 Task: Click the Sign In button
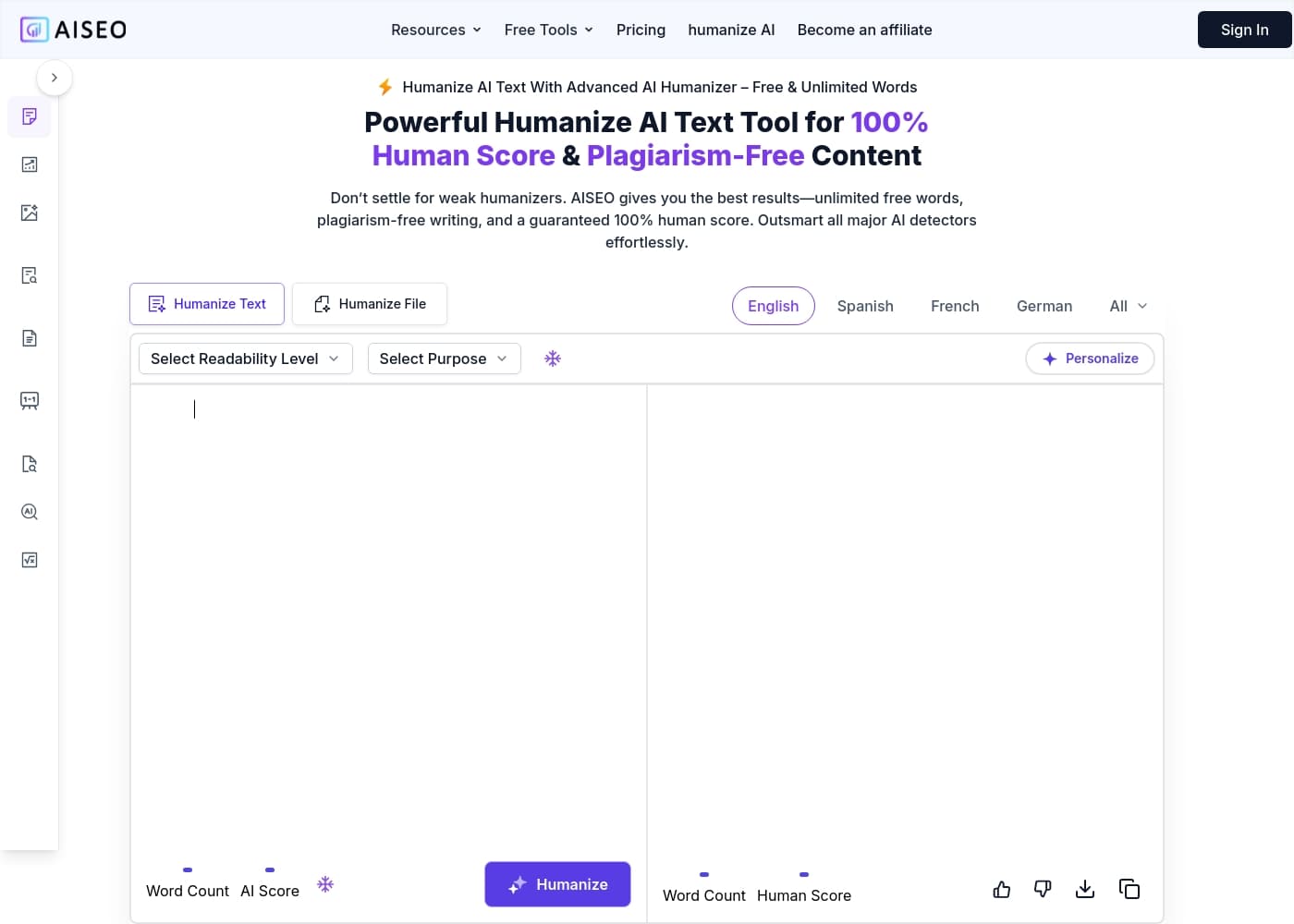[x=1244, y=30]
